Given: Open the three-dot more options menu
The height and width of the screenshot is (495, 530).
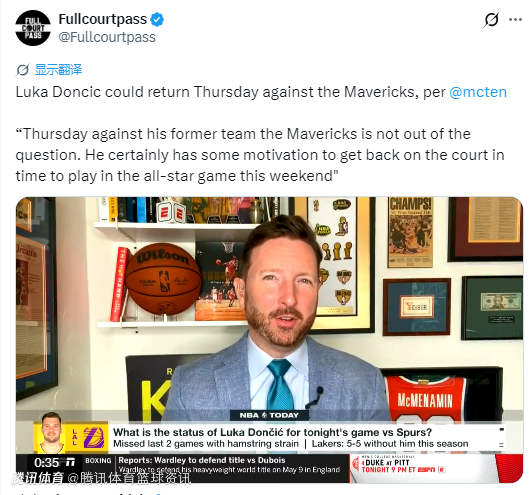Looking at the screenshot, I should (515, 20).
